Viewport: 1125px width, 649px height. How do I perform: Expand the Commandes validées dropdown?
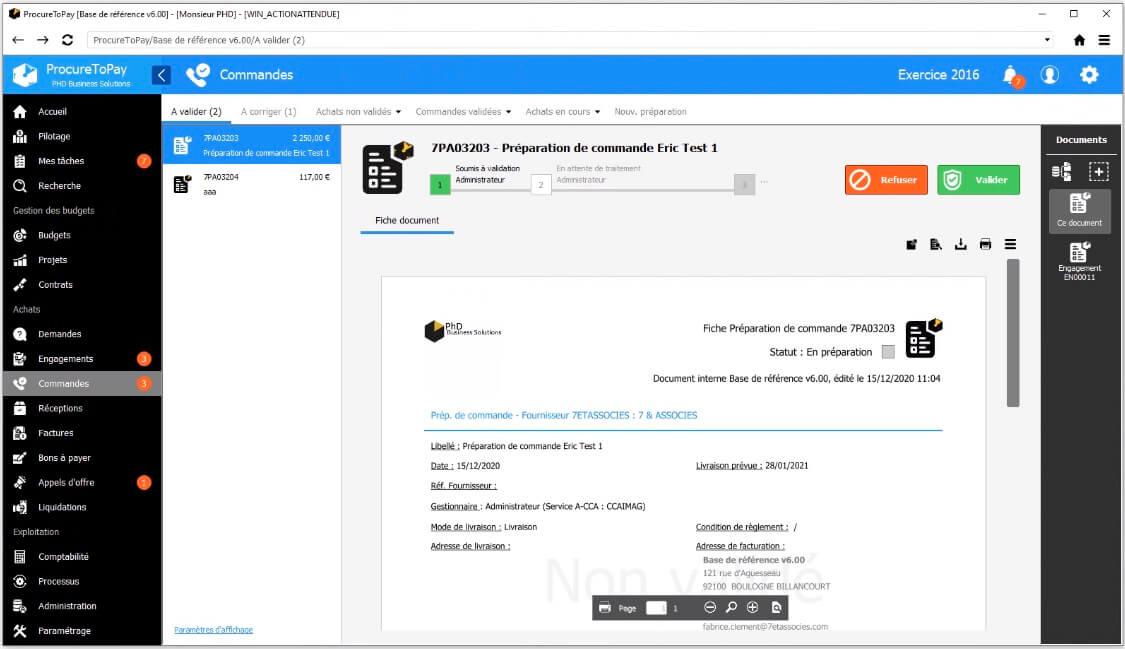[x=463, y=112]
